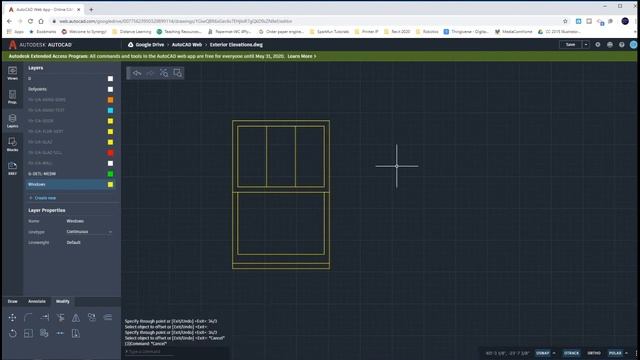Select the Break tool

[x=60, y=333]
